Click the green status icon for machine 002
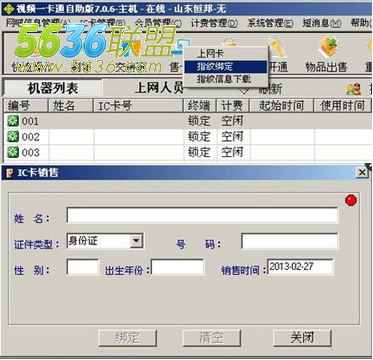 click(13, 137)
